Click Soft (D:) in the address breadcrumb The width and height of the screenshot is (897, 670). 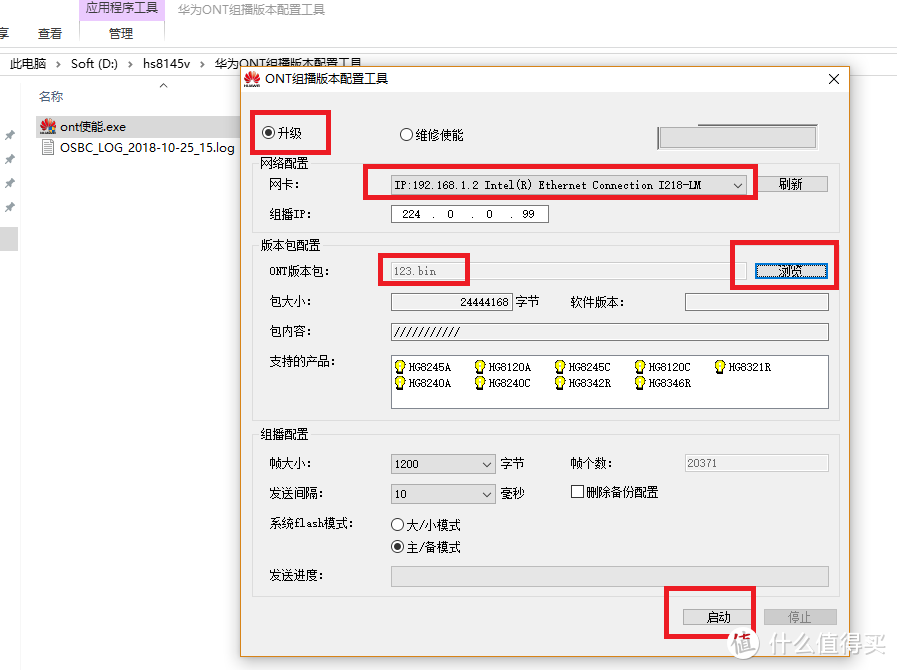click(94, 64)
